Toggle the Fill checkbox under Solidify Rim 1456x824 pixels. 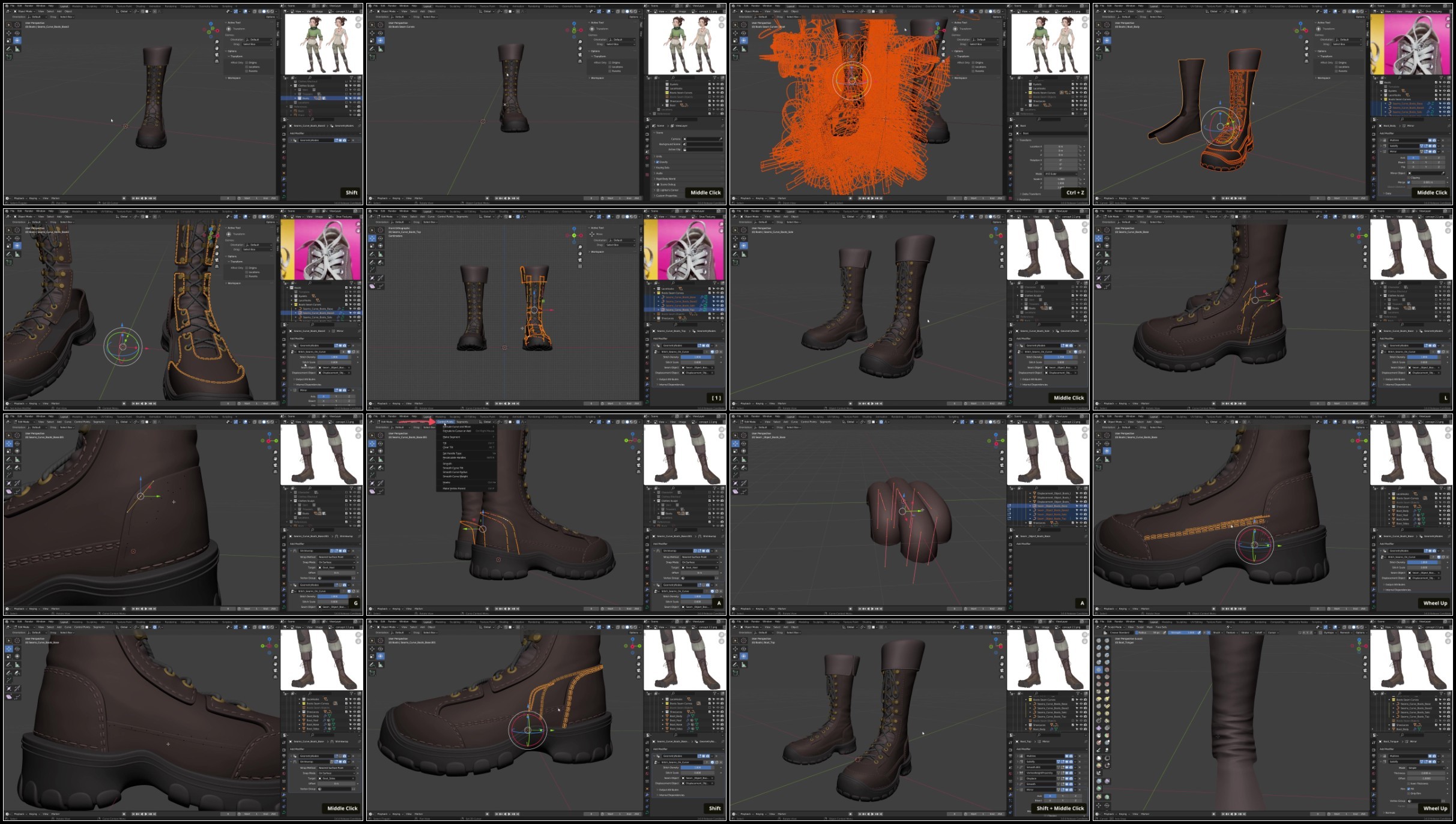click(1409, 789)
